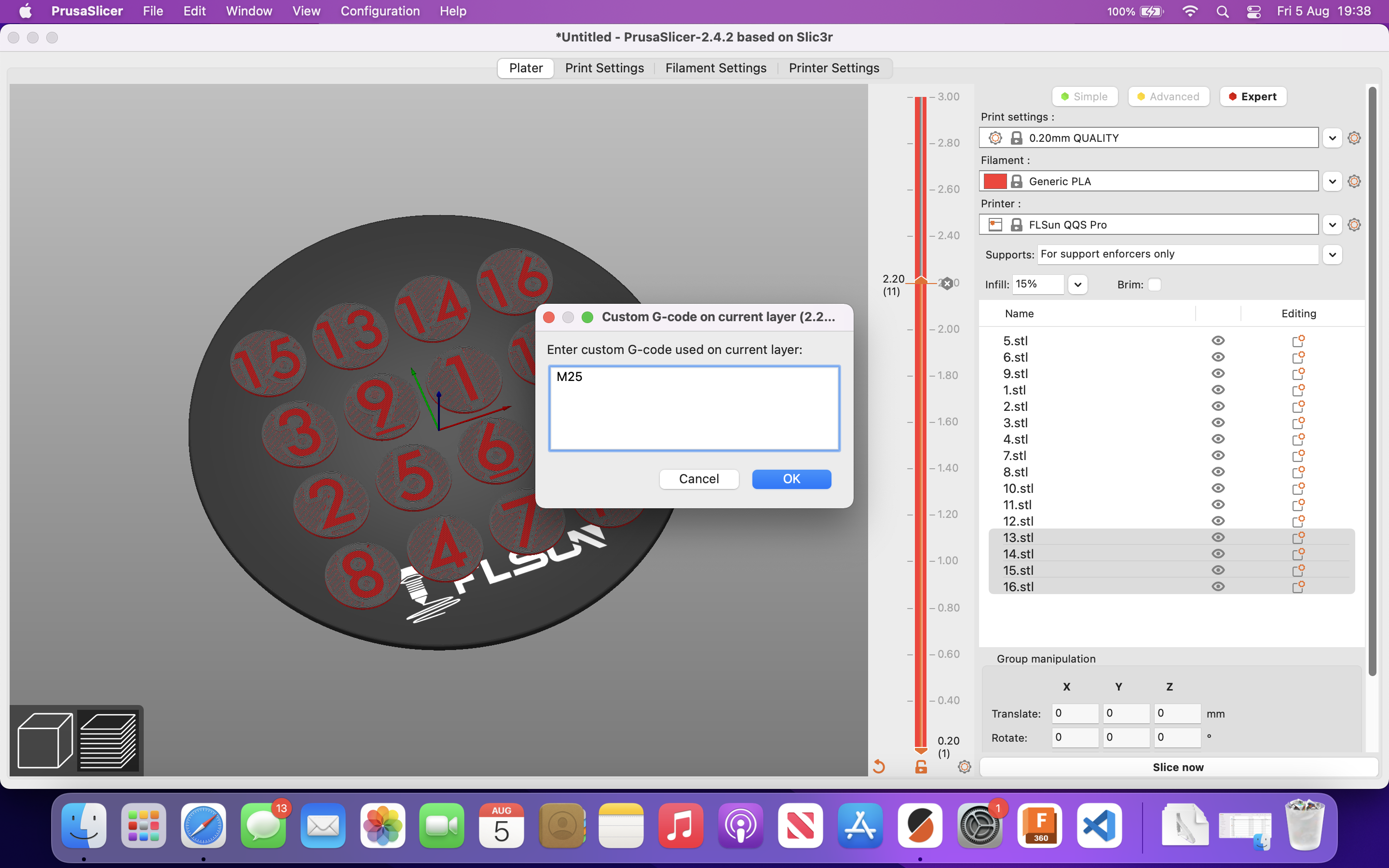
Task: Expand the Filament preset dropdown arrow
Action: click(x=1332, y=181)
